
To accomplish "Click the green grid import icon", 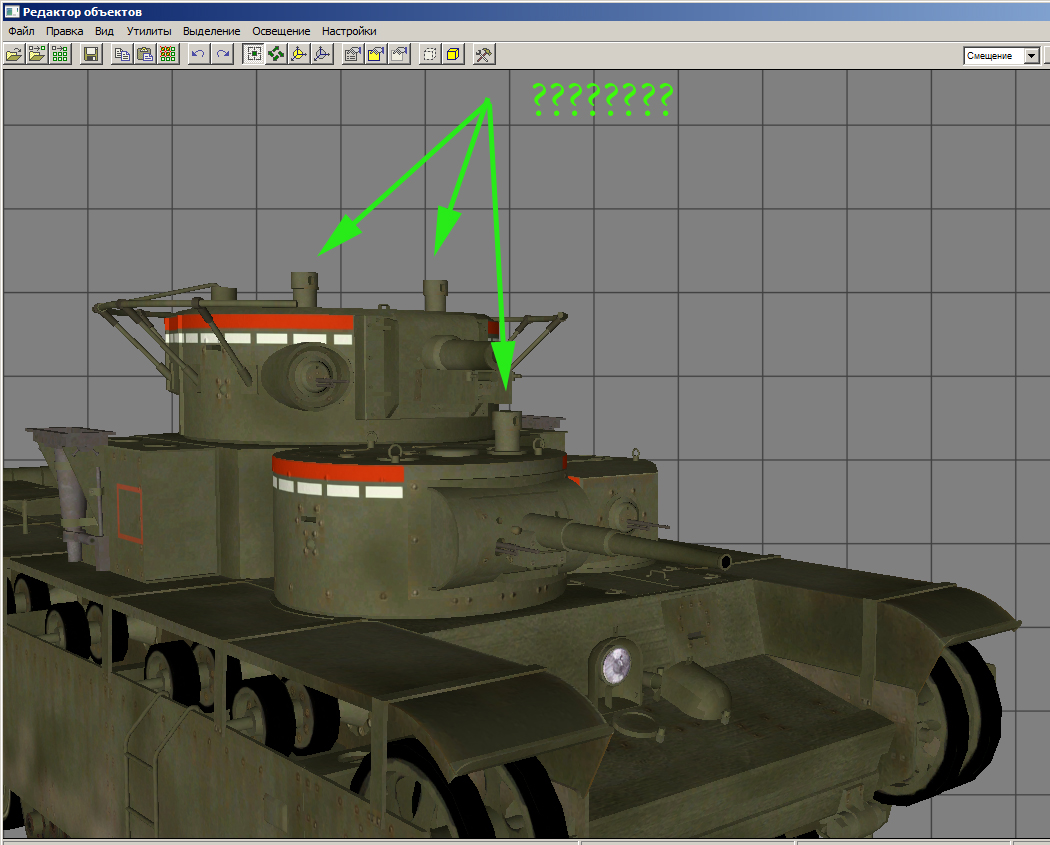I will [x=60, y=54].
